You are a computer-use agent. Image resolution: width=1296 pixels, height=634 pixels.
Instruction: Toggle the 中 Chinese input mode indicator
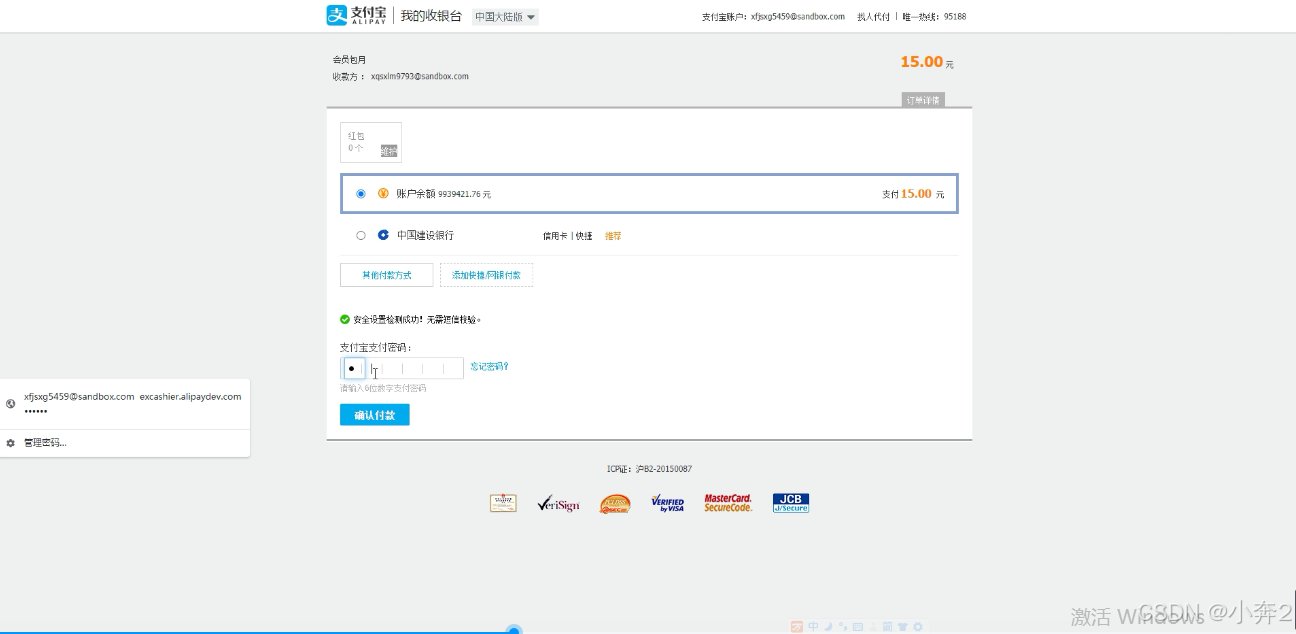(813, 627)
